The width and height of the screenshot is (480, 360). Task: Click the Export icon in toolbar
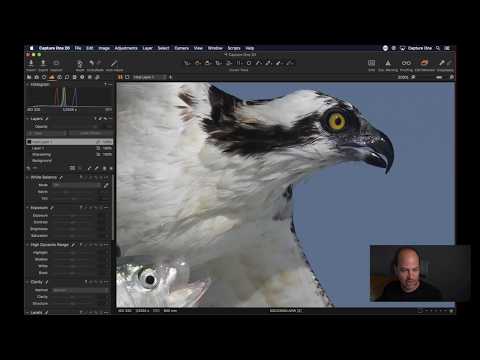(43, 63)
